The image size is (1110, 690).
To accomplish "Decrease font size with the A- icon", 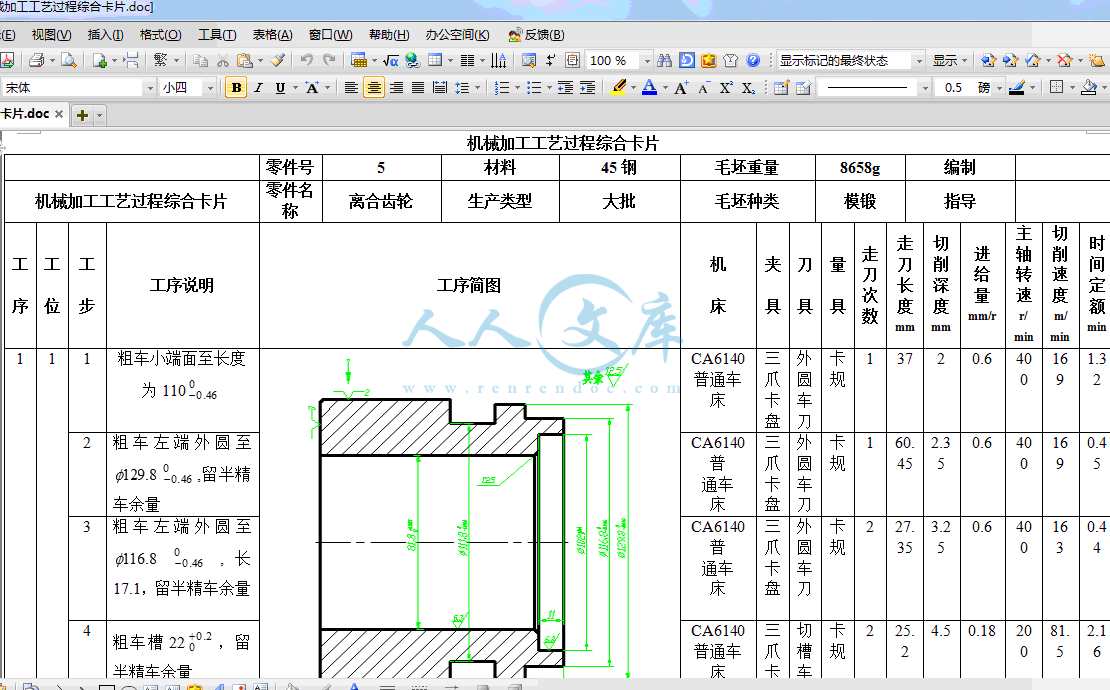I will pyautogui.click(x=704, y=88).
